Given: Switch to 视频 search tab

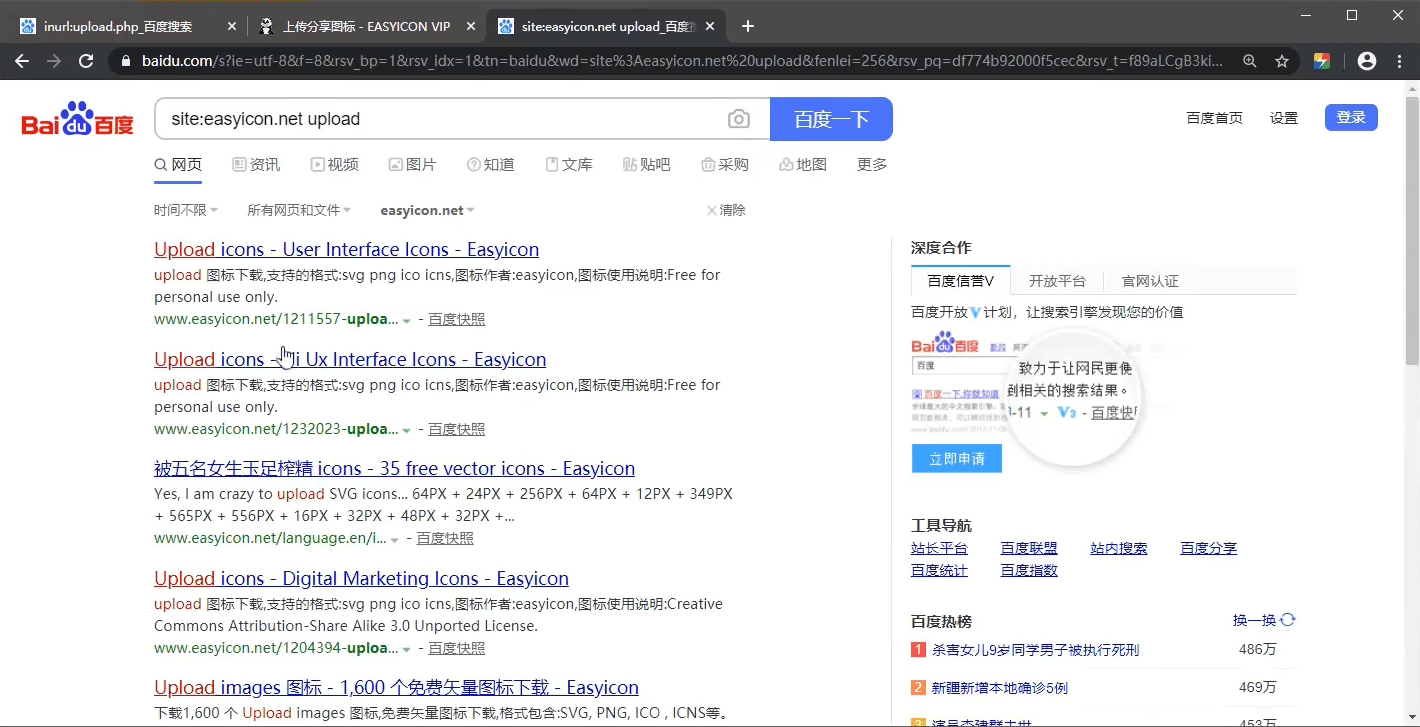Looking at the screenshot, I should click(334, 164).
